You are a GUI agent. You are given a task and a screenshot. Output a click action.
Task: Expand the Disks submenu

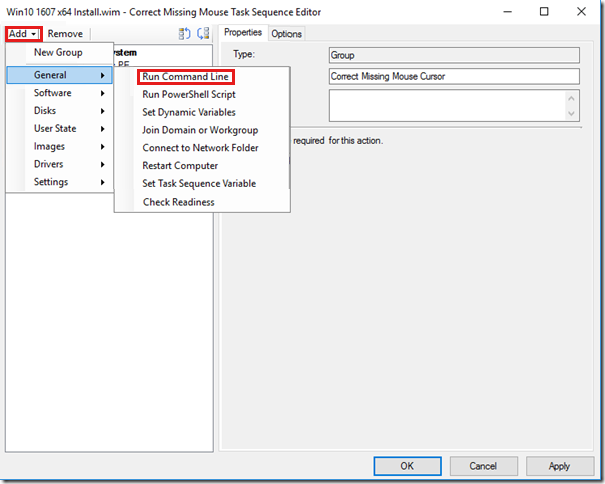pos(60,111)
